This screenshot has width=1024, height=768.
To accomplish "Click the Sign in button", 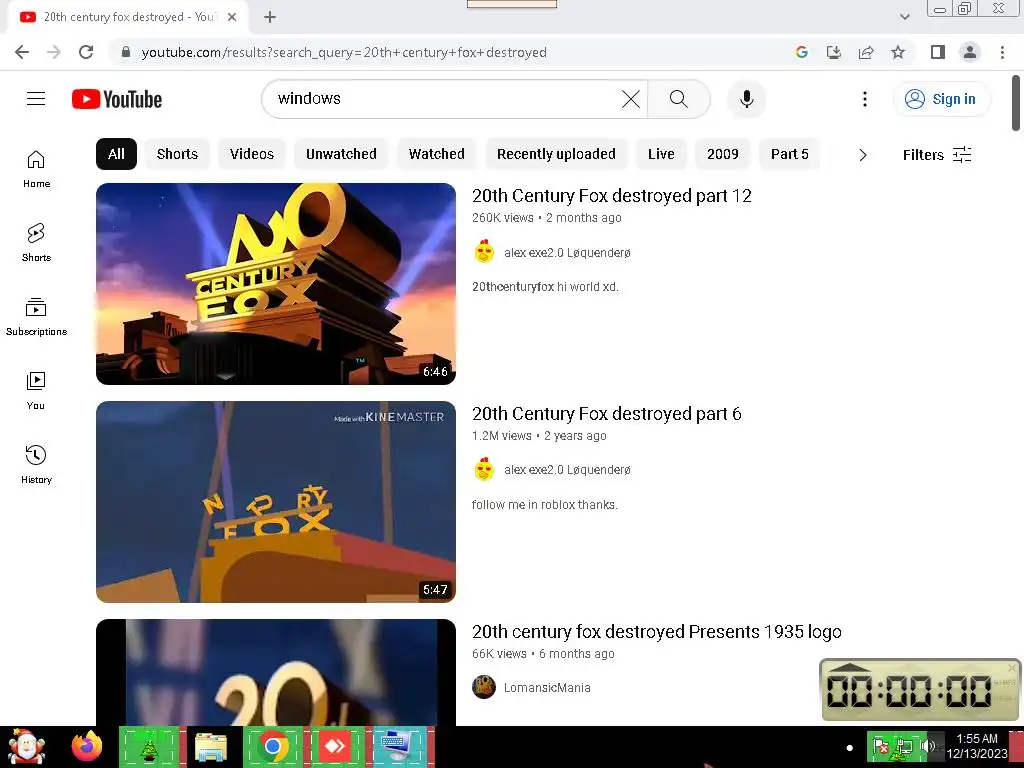I will click(941, 99).
